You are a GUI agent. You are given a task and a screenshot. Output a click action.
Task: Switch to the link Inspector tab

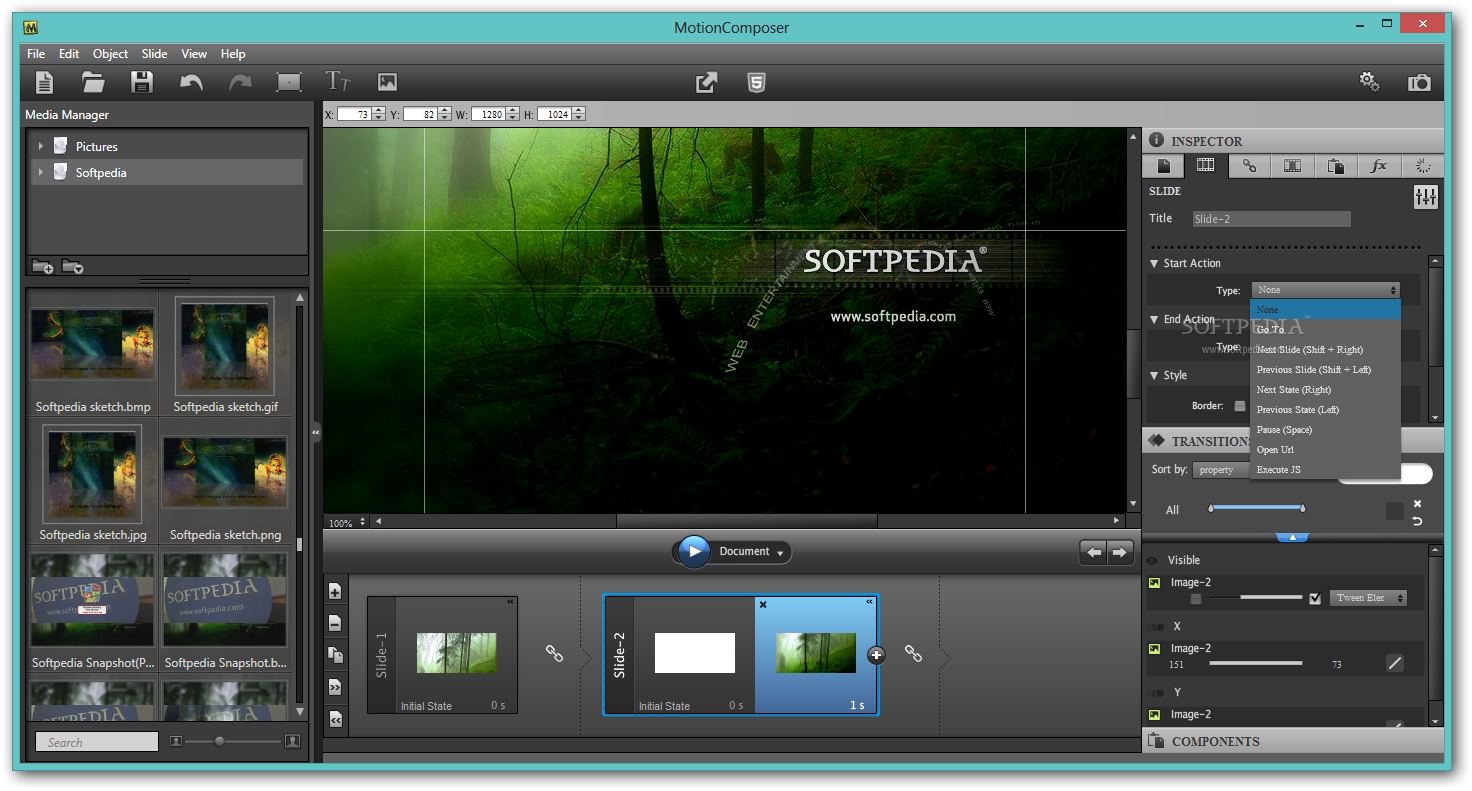pos(1249,166)
